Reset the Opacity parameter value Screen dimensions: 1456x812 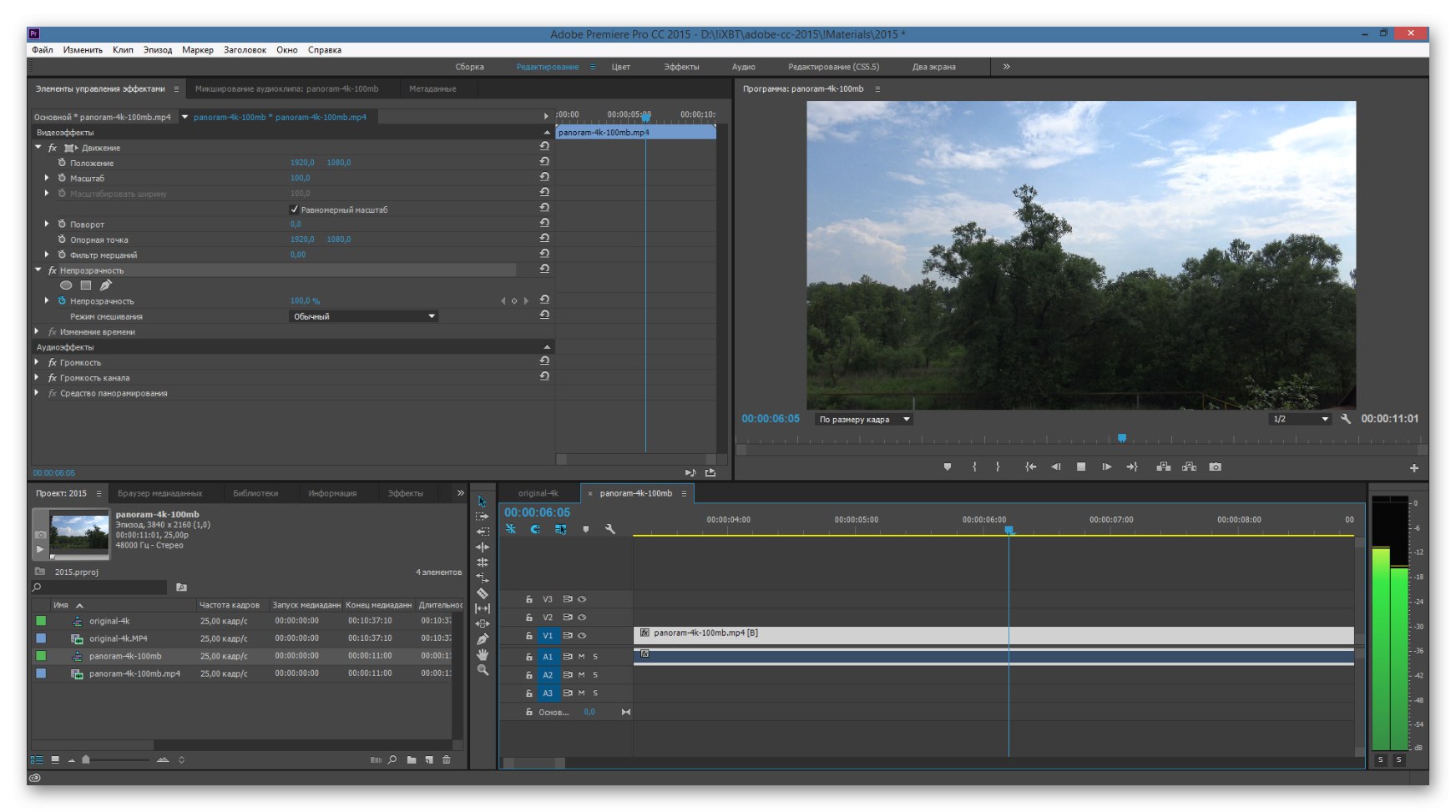[x=544, y=300]
